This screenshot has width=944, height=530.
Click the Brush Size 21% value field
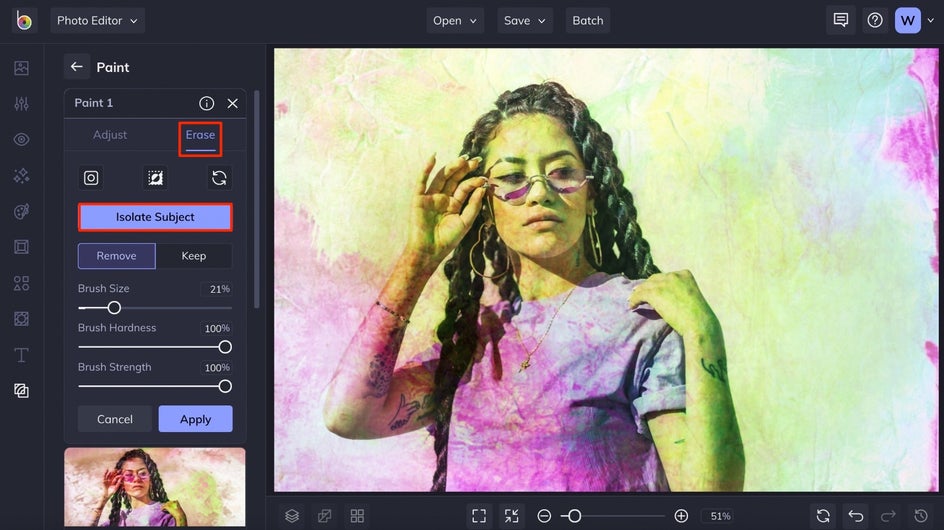(x=217, y=289)
